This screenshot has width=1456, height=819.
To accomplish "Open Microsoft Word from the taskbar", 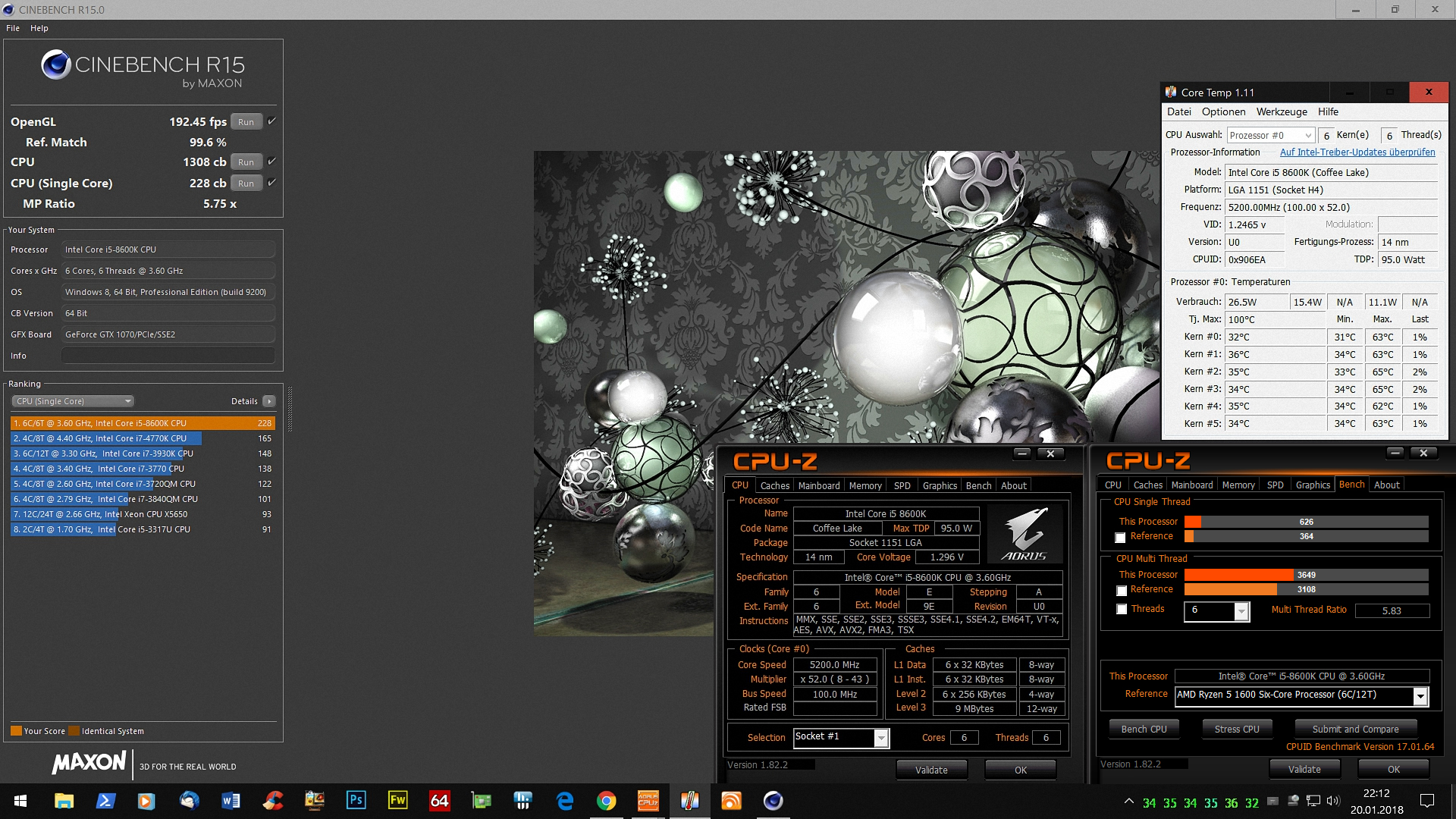I will tap(231, 800).
